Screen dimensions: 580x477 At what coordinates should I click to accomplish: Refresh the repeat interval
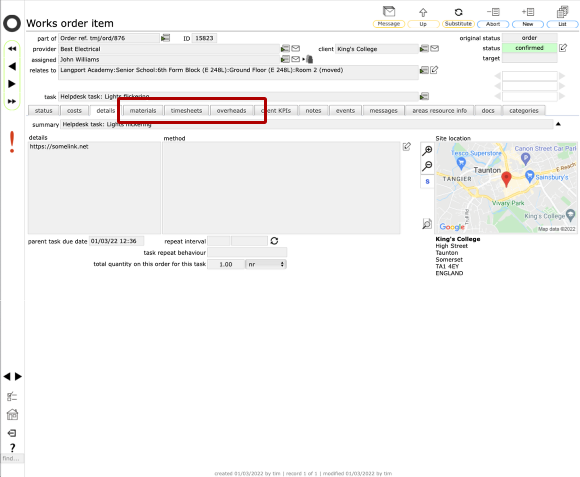(x=274, y=241)
